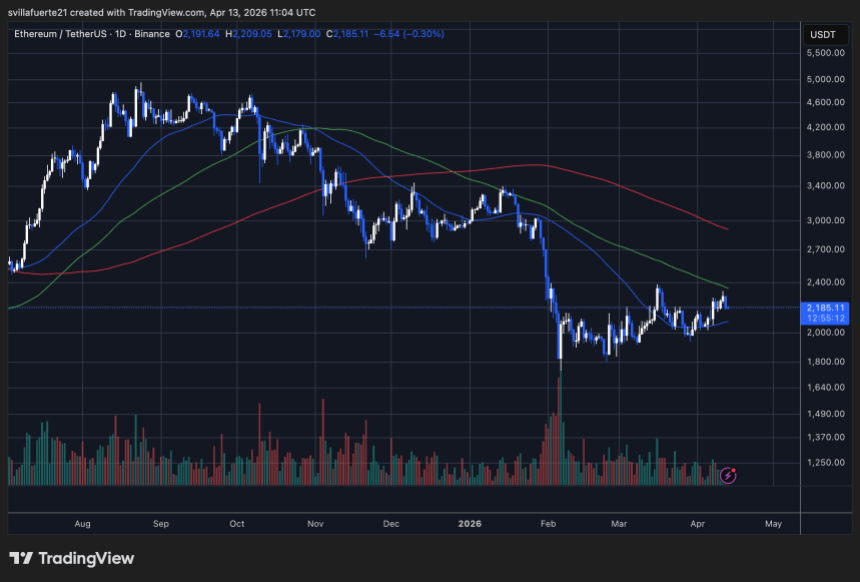Select the 2026 label on the time axis

point(469,523)
